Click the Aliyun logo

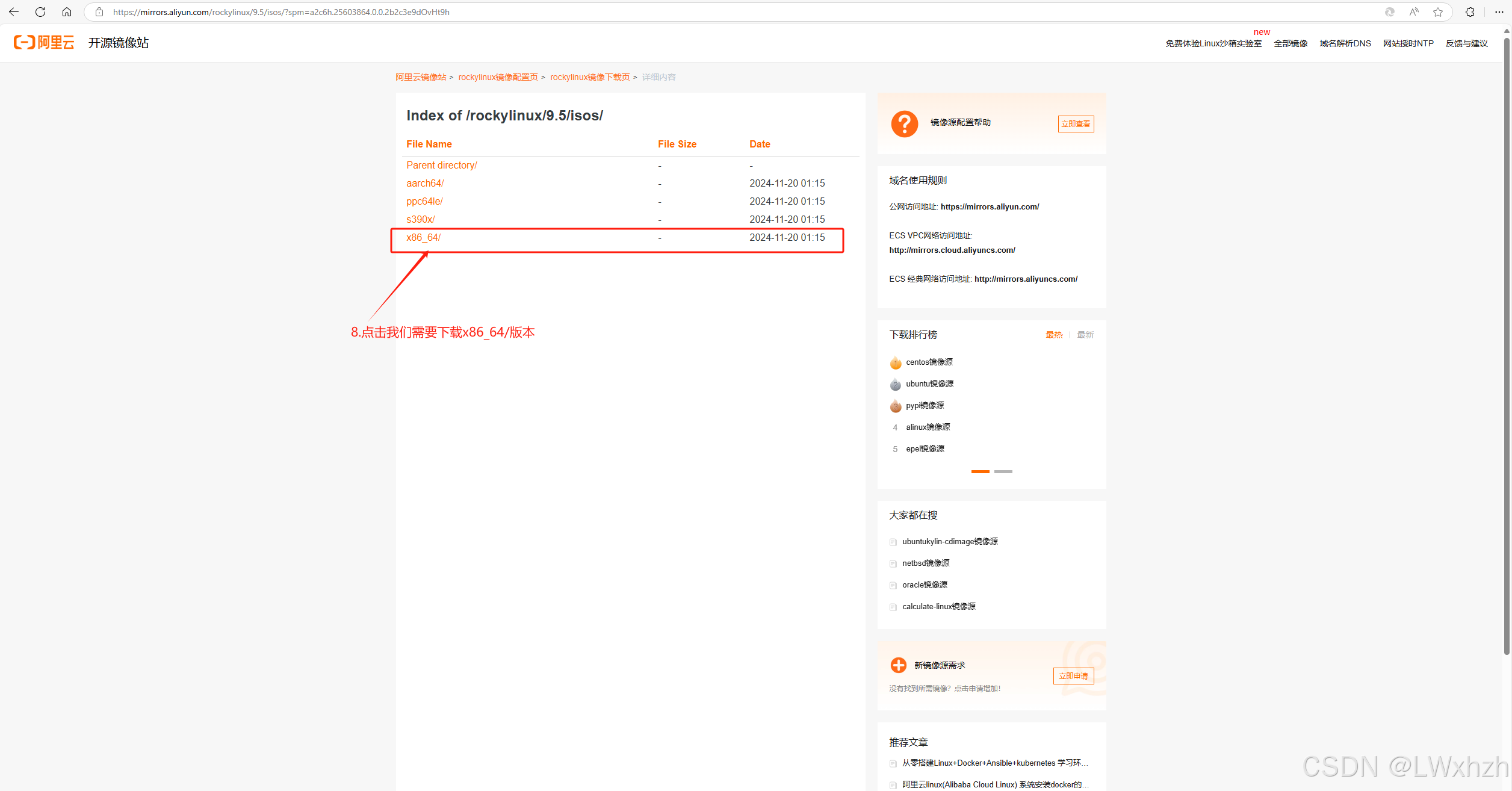(44, 42)
